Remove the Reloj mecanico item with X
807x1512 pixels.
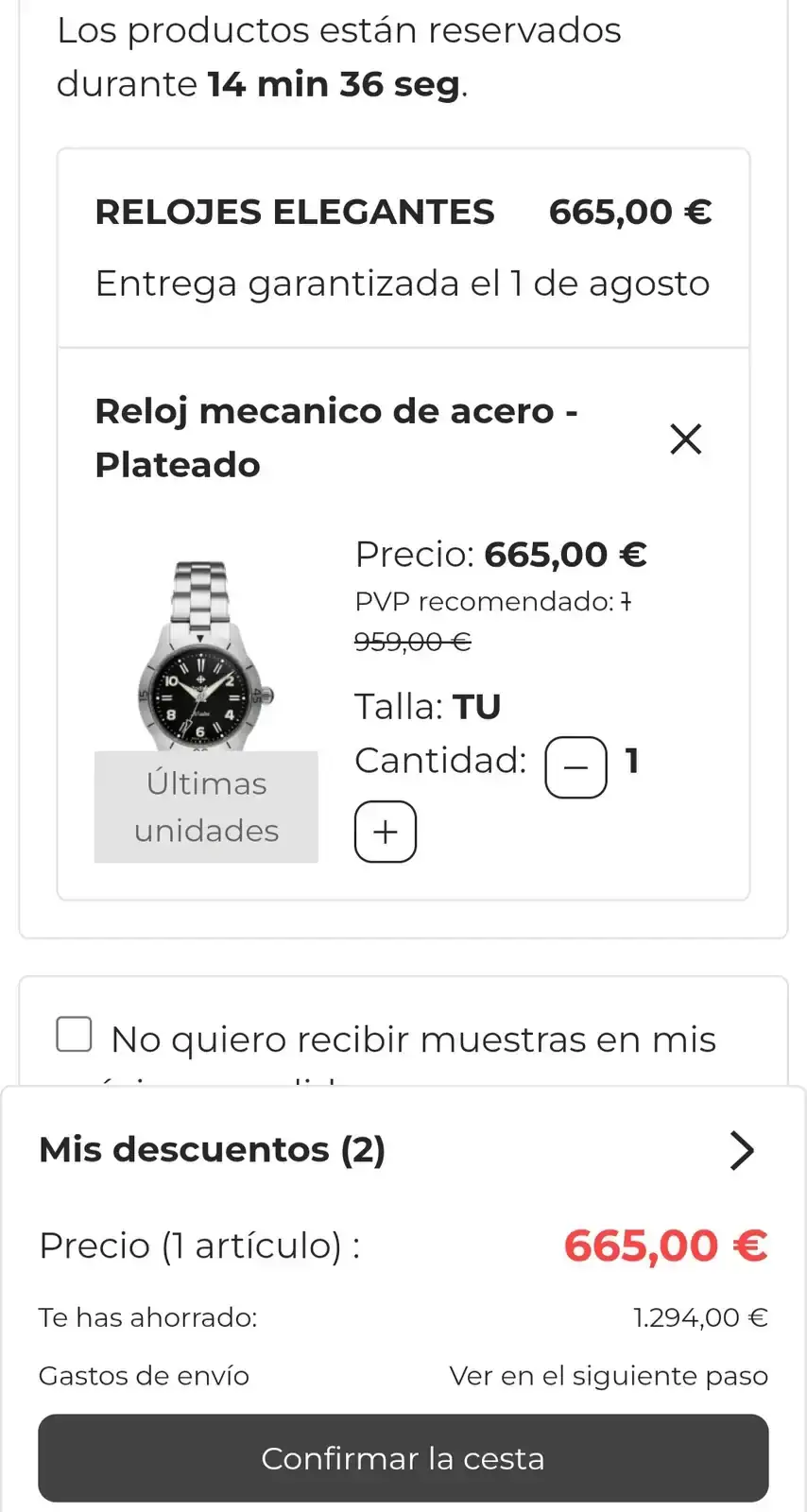tap(685, 438)
